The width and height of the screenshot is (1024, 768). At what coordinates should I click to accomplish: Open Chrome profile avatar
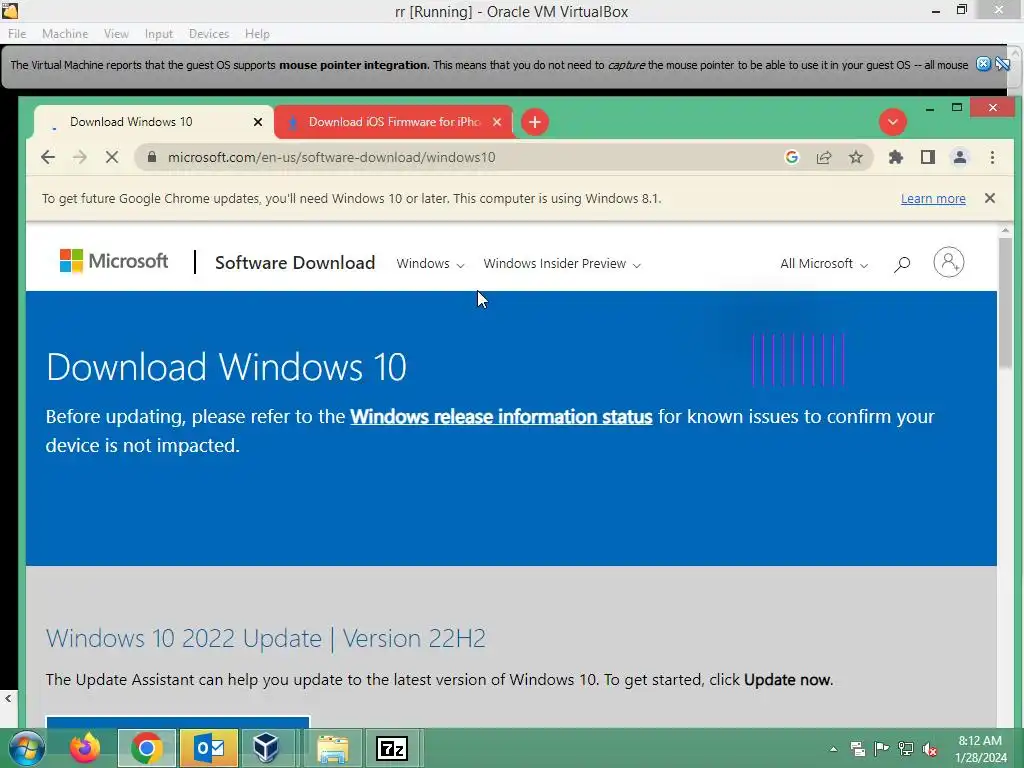coord(960,157)
